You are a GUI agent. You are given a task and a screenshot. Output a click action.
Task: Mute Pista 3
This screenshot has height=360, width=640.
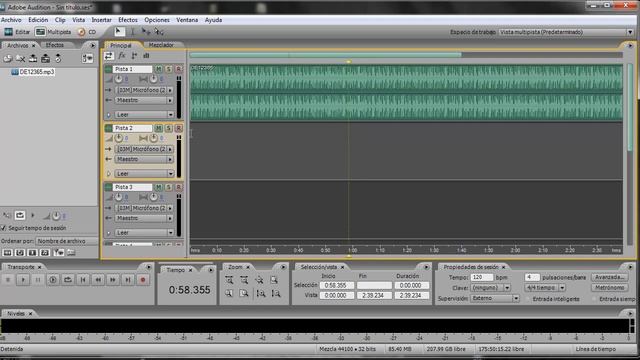click(158, 187)
